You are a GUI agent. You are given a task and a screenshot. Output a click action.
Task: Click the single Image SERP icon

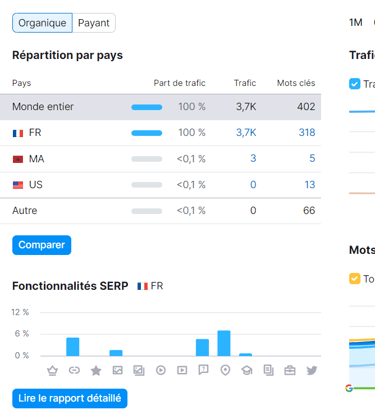(117, 370)
